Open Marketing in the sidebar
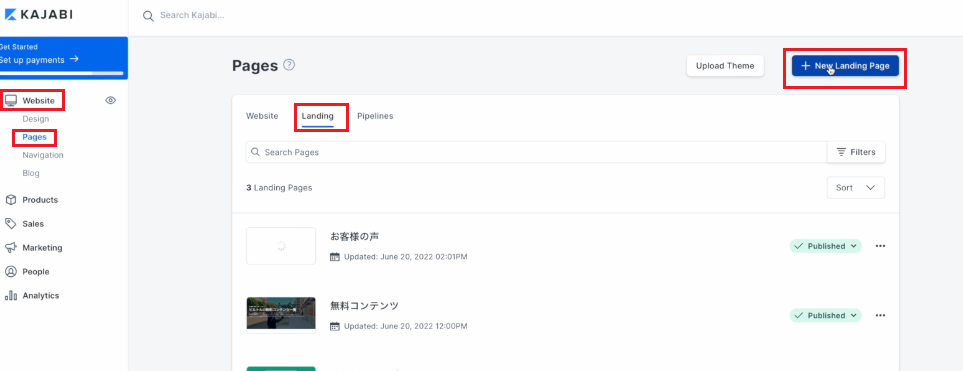Screen dimensions: 963x371 coord(42,248)
